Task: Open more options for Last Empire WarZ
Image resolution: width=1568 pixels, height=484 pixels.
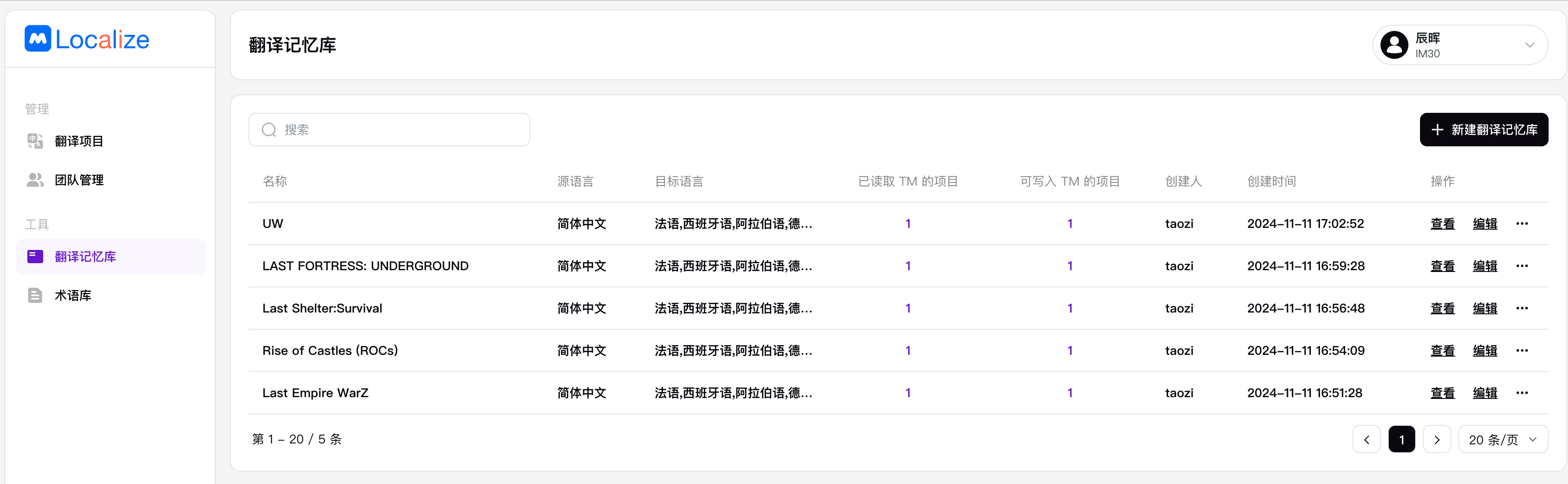Action: click(x=1522, y=393)
